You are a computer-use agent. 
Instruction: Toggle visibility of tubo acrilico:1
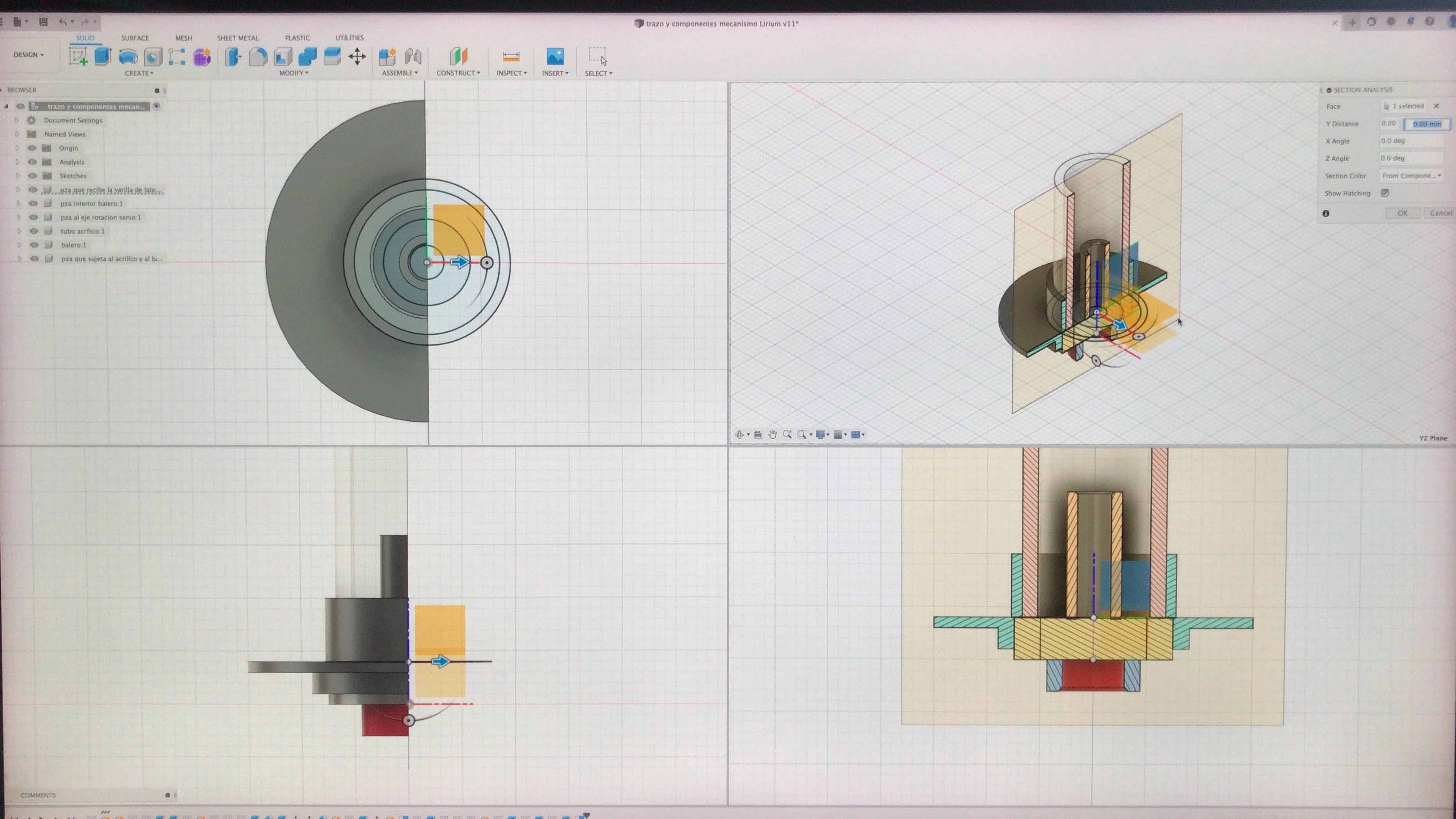click(34, 231)
